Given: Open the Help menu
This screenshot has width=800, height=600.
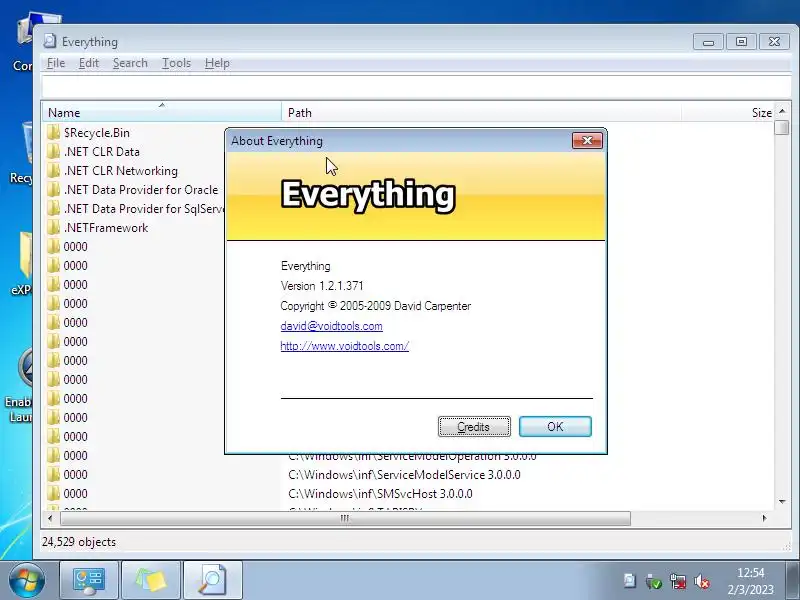Looking at the screenshot, I should click(x=217, y=63).
